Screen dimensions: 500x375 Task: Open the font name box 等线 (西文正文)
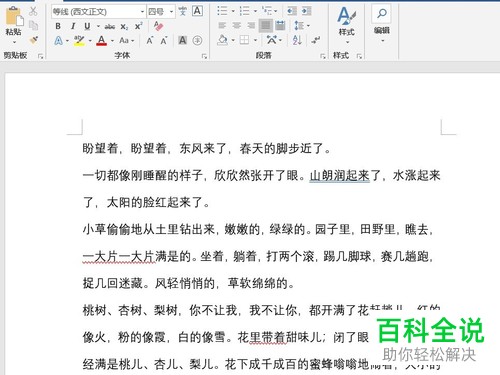99,12
